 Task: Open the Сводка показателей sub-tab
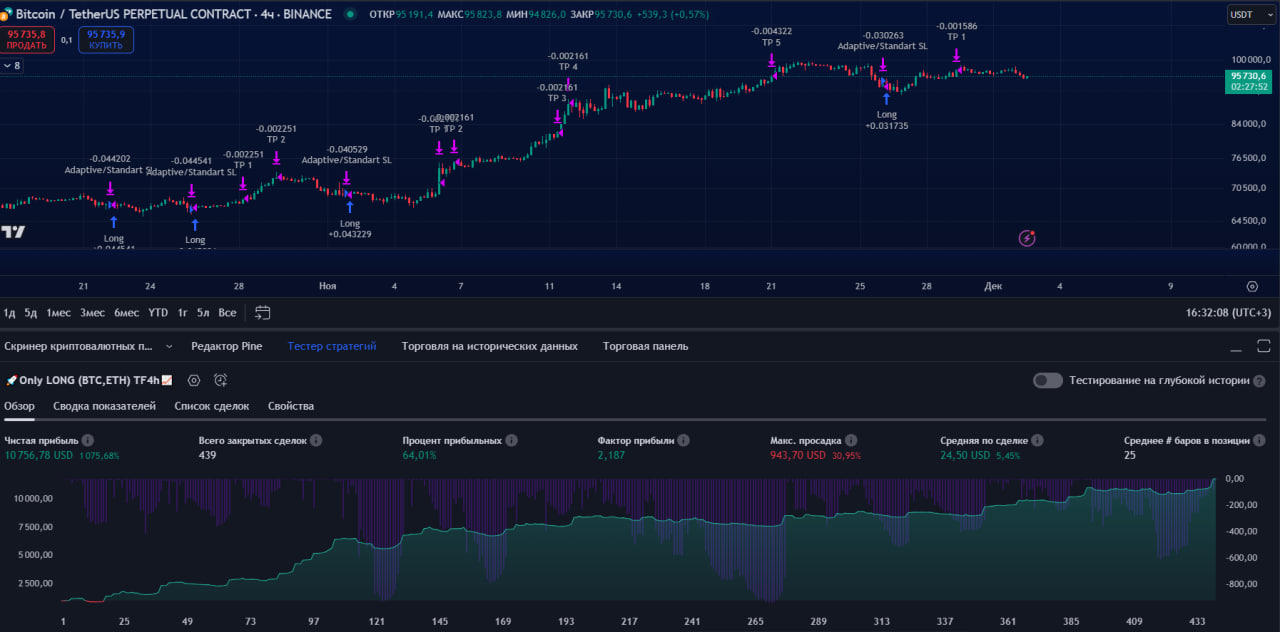pos(104,406)
